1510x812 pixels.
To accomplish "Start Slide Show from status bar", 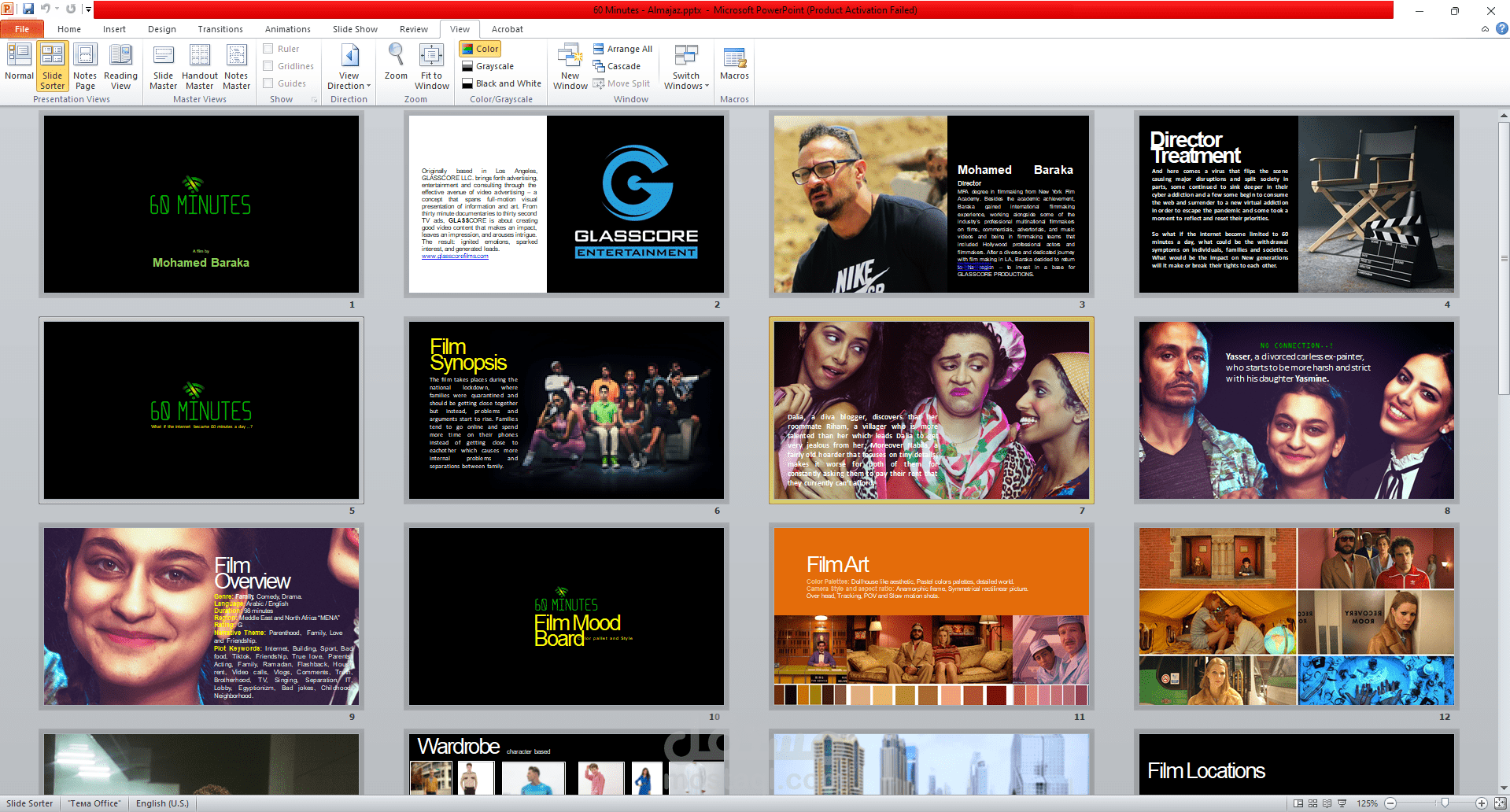I will coord(1342,803).
